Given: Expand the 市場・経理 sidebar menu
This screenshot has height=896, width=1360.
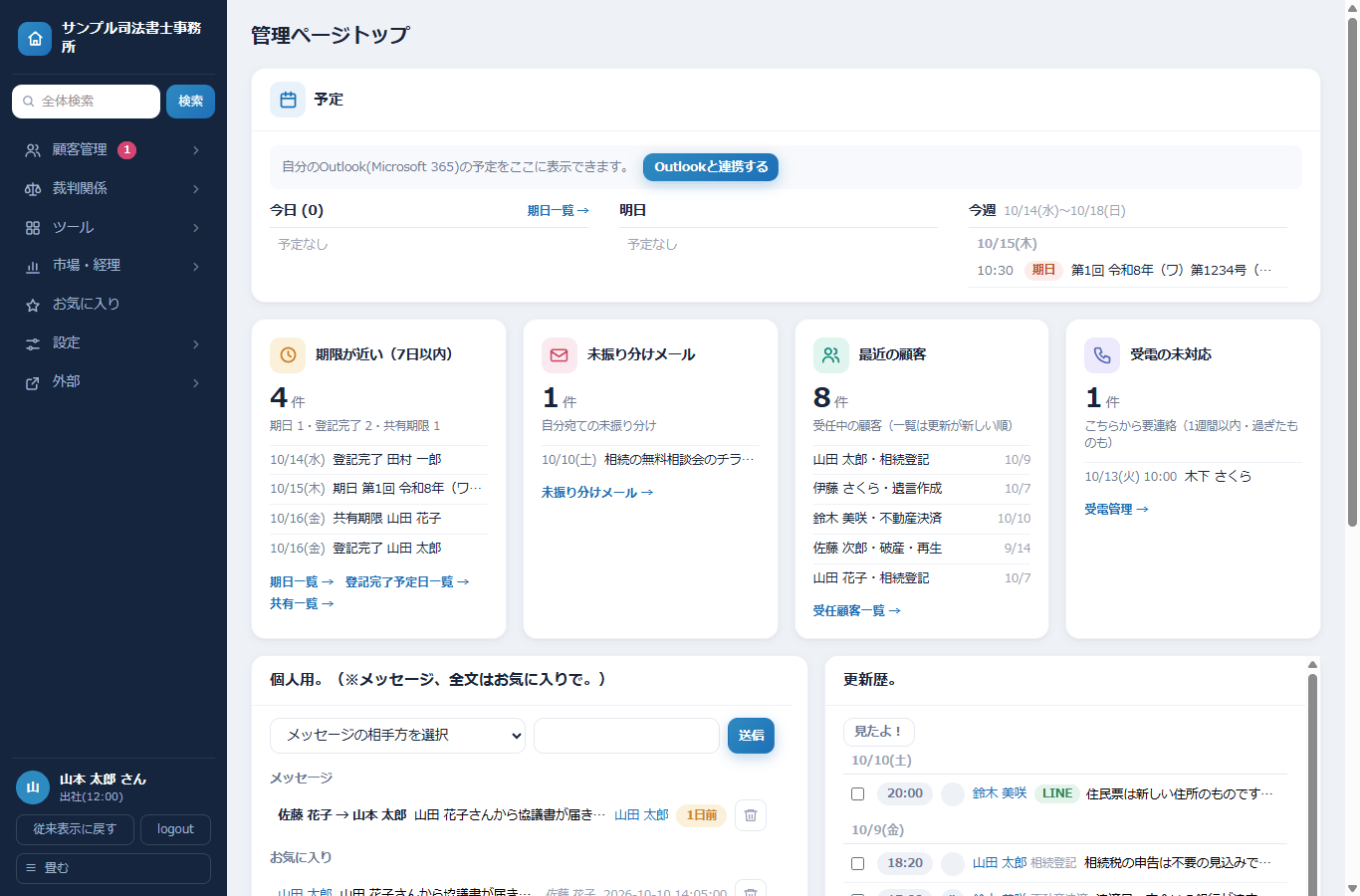Looking at the screenshot, I should point(113,265).
